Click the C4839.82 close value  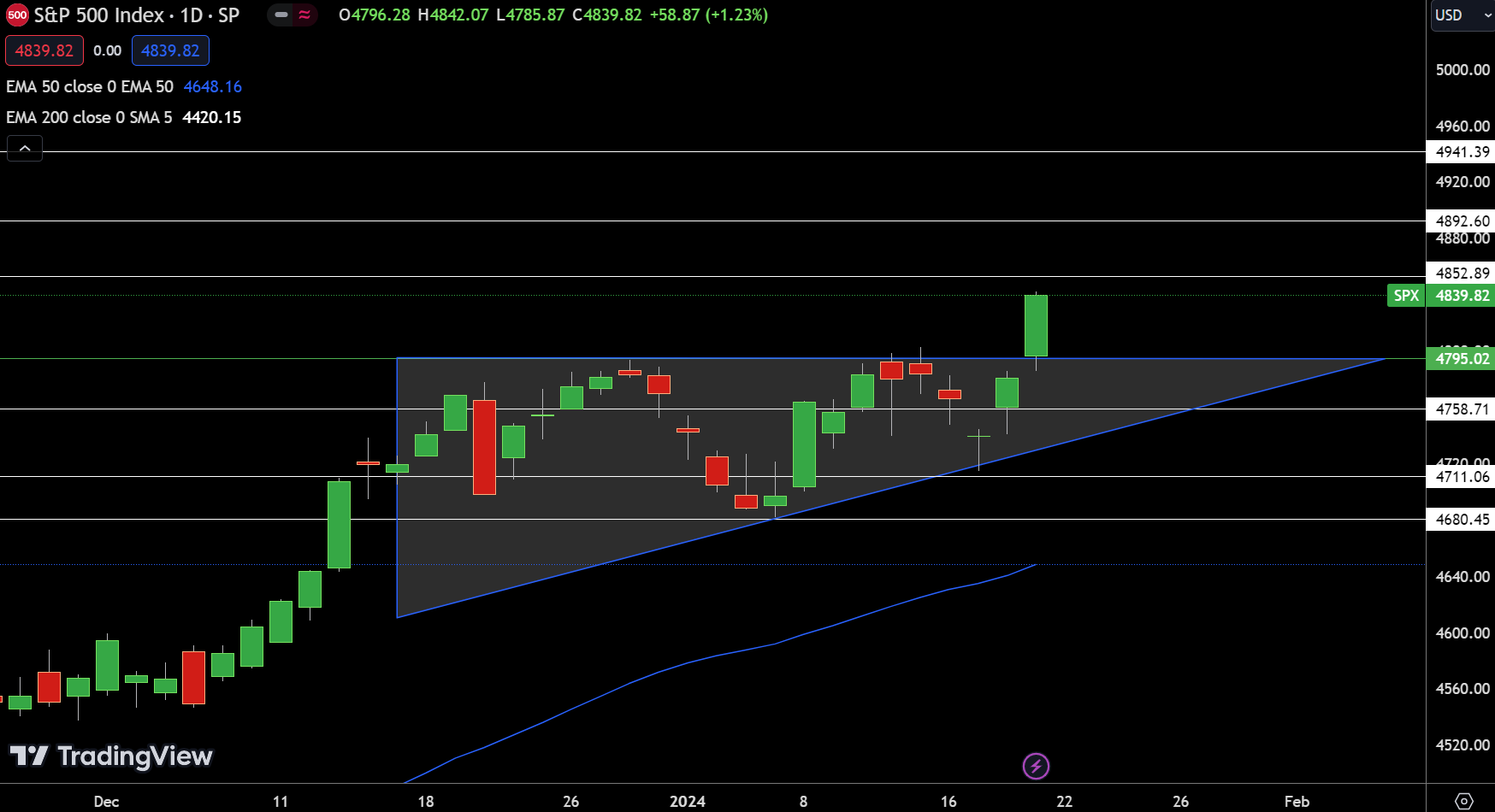click(607, 15)
